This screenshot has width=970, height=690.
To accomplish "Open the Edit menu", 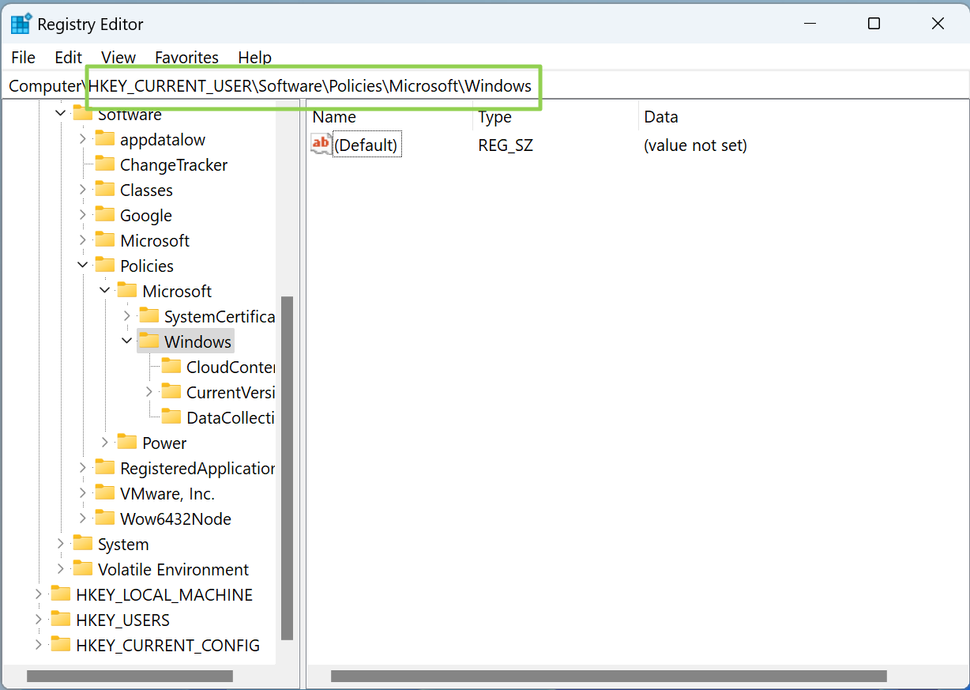I will pyautogui.click(x=67, y=57).
